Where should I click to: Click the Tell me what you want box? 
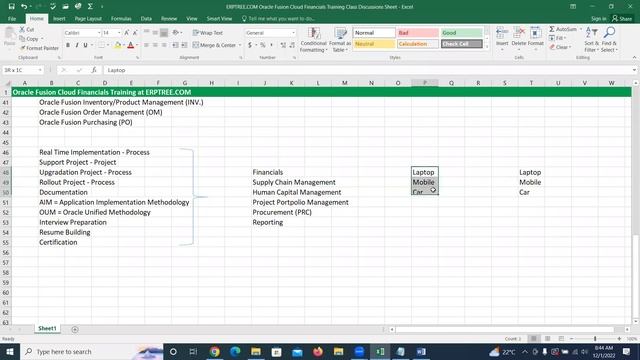tap(278, 19)
